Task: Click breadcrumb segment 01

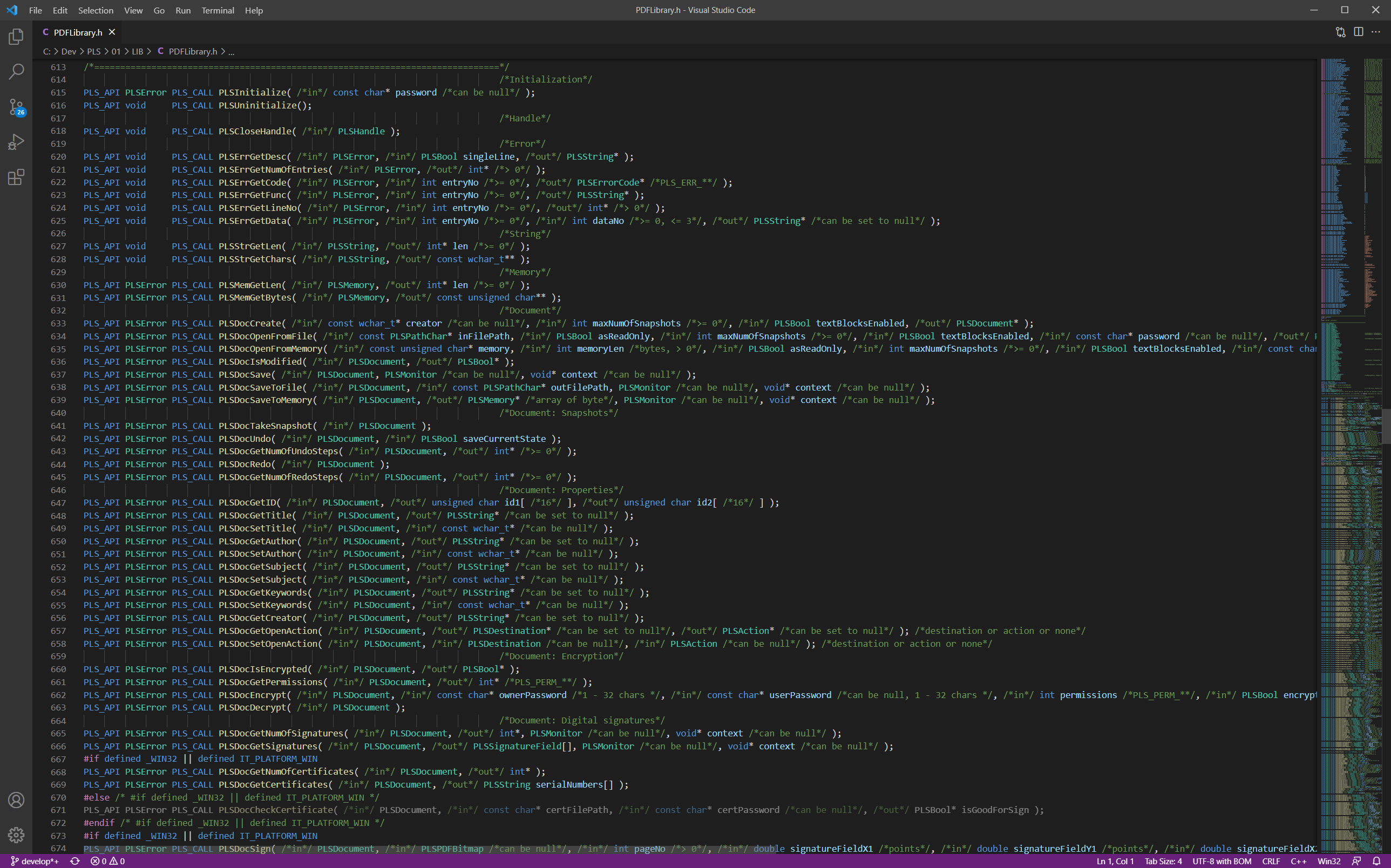Action: tap(116, 51)
